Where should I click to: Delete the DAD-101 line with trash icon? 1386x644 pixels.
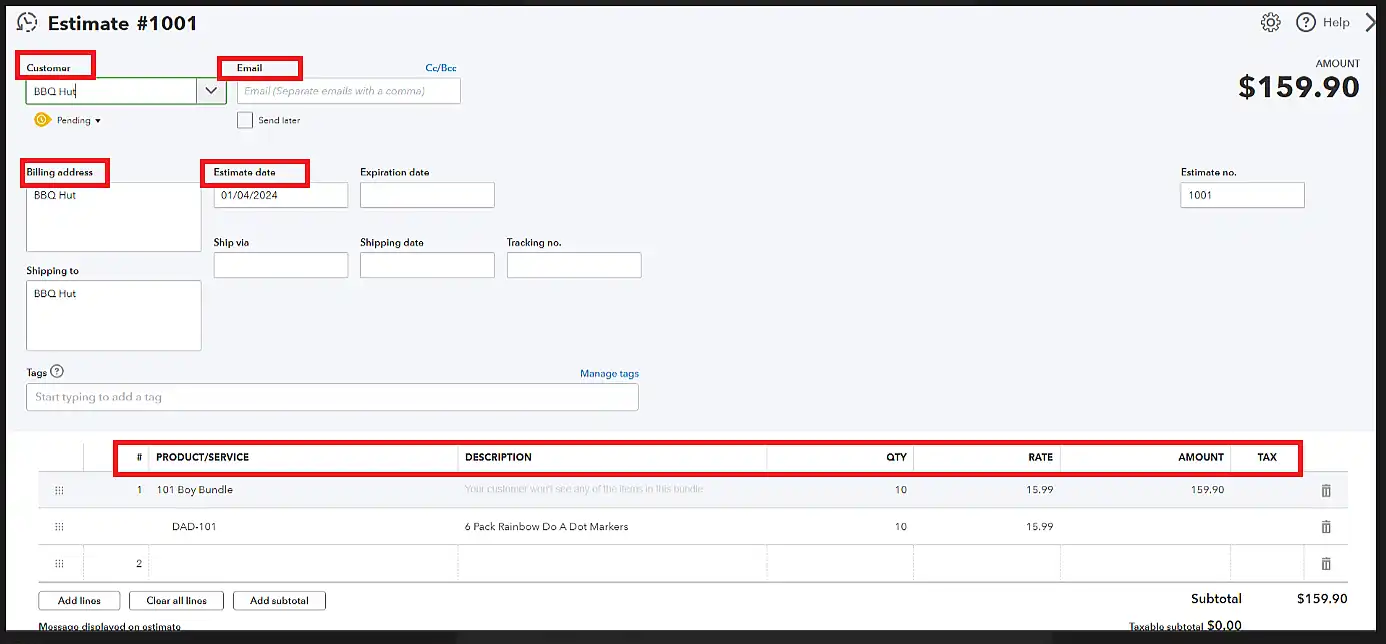[1326, 527]
